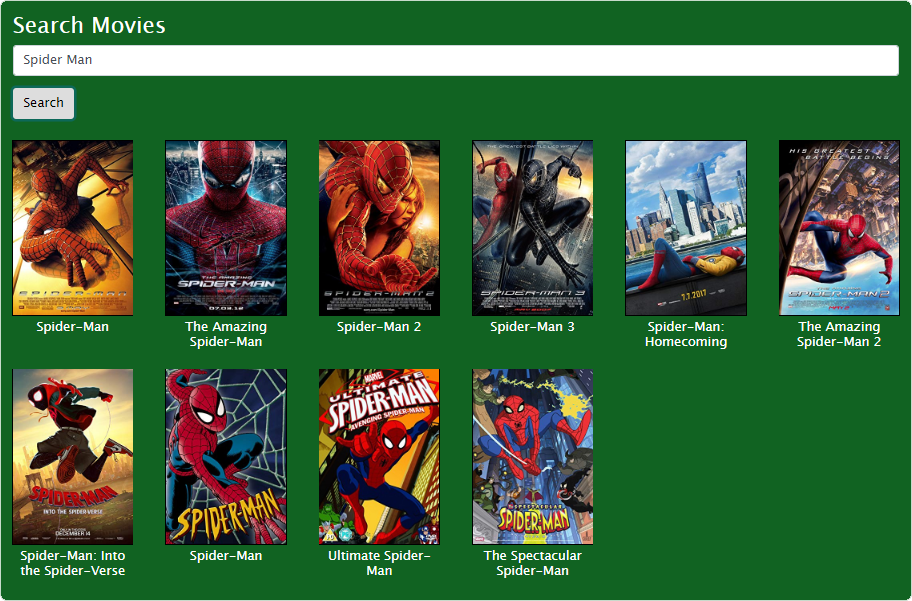Select the Ultimate Spider-Man poster
The height and width of the screenshot is (601, 912).
pyautogui.click(x=379, y=457)
